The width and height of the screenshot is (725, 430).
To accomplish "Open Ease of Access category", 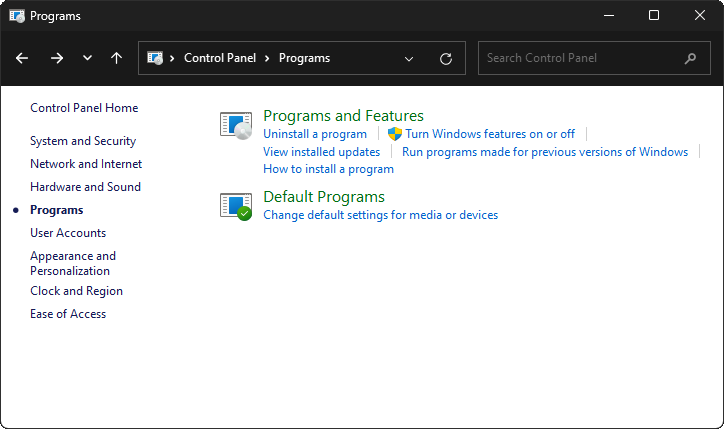I will click(68, 314).
